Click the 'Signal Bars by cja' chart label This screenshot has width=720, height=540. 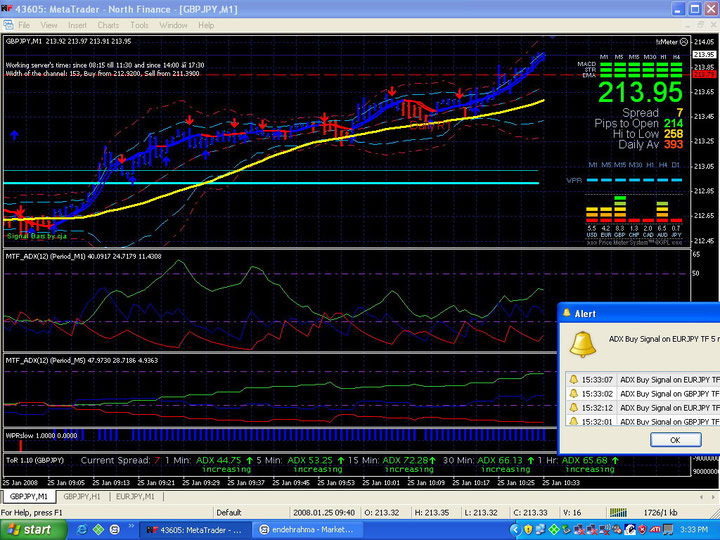36,236
